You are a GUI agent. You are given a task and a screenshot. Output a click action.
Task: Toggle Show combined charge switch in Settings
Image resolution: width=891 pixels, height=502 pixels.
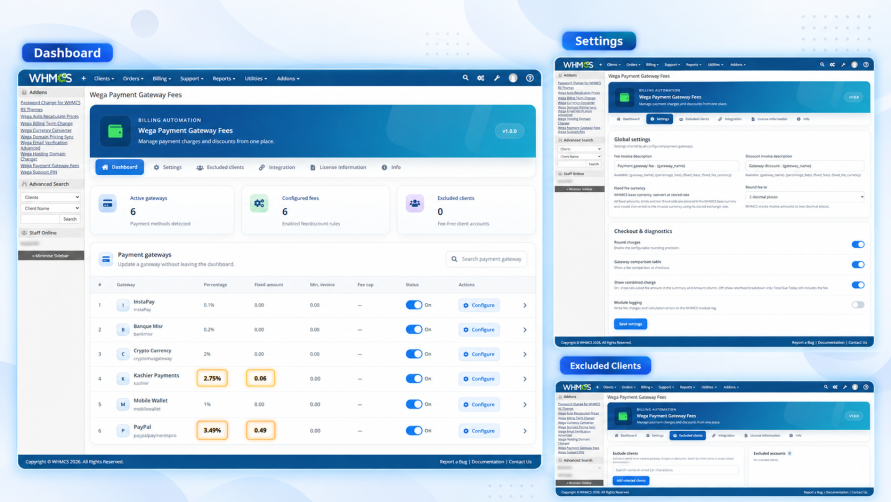pyautogui.click(x=858, y=285)
